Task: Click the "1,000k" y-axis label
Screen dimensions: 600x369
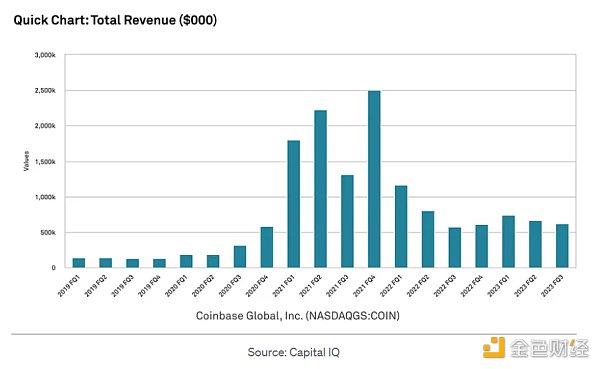Action: click(45, 197)
